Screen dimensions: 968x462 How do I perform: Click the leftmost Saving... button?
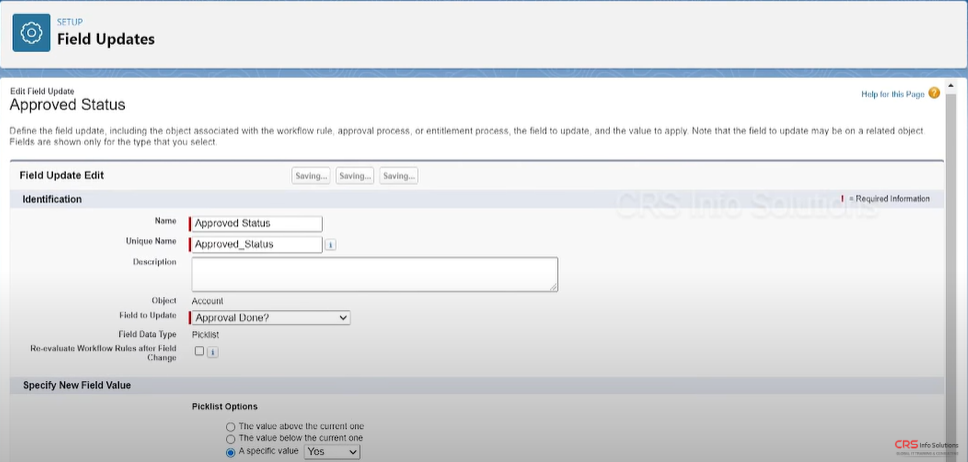[310, 176]
